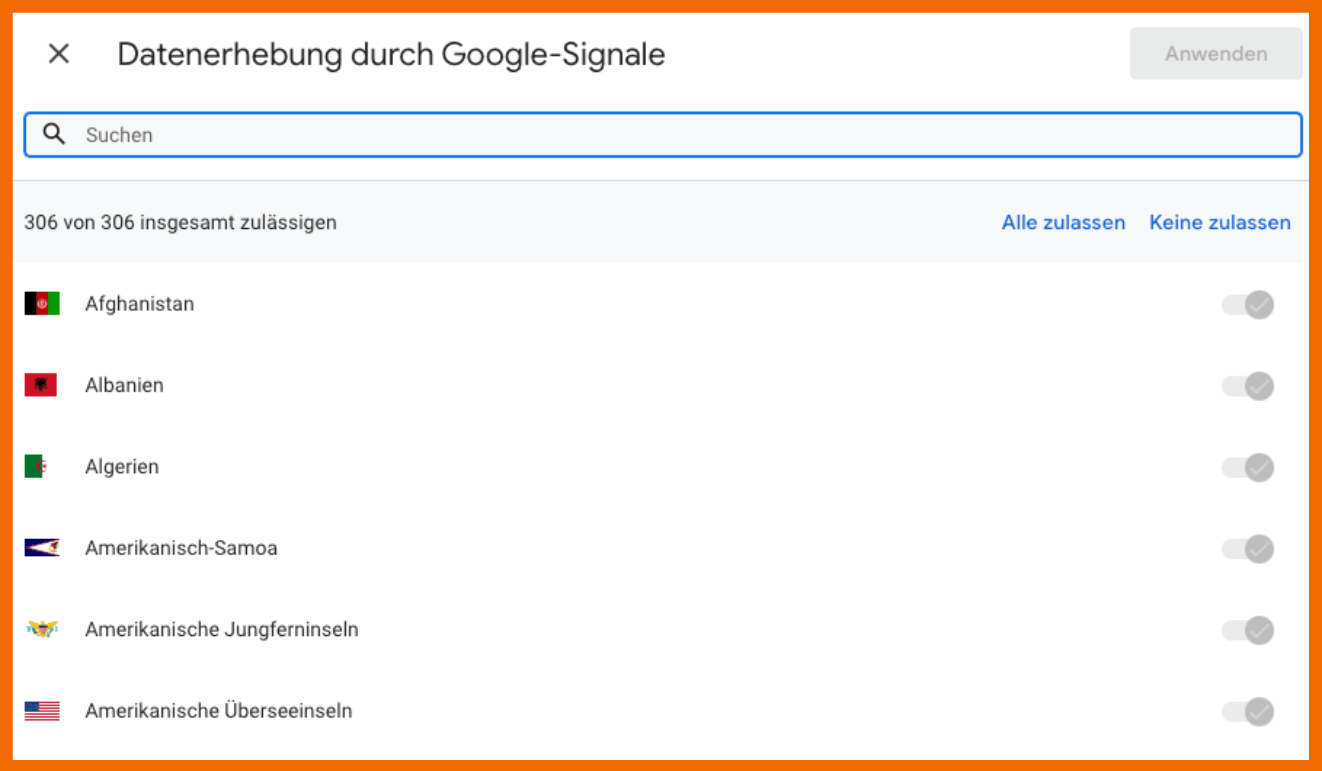
Task: Toggle data collection for Afghanistan
Action: [1248, 304]
